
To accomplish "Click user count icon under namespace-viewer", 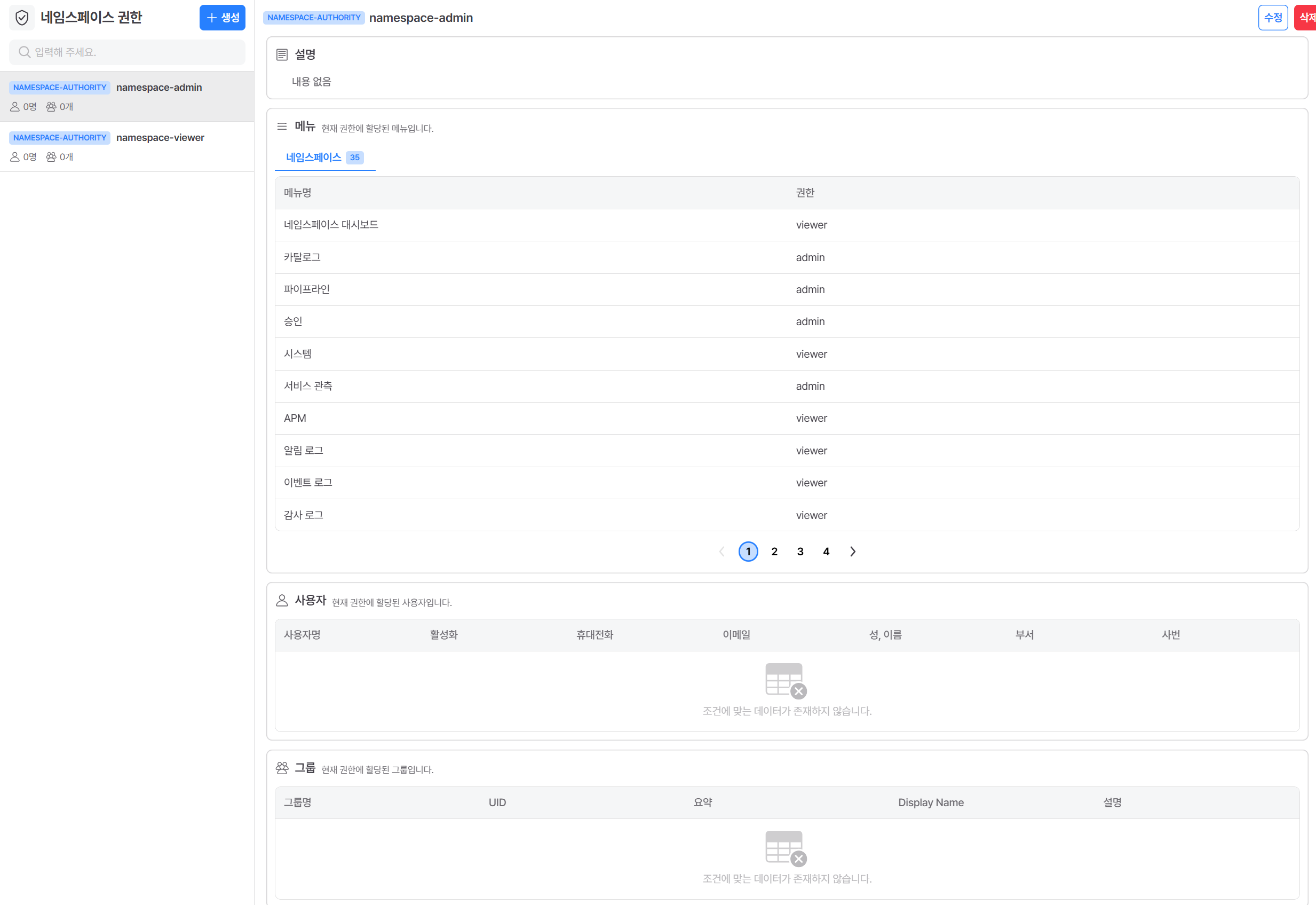I will click(15, 157).
